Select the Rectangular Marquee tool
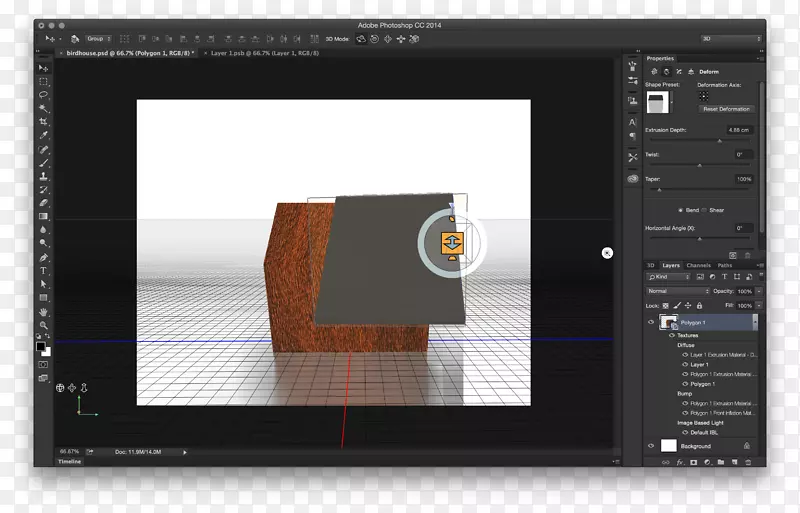 [44, 80]
